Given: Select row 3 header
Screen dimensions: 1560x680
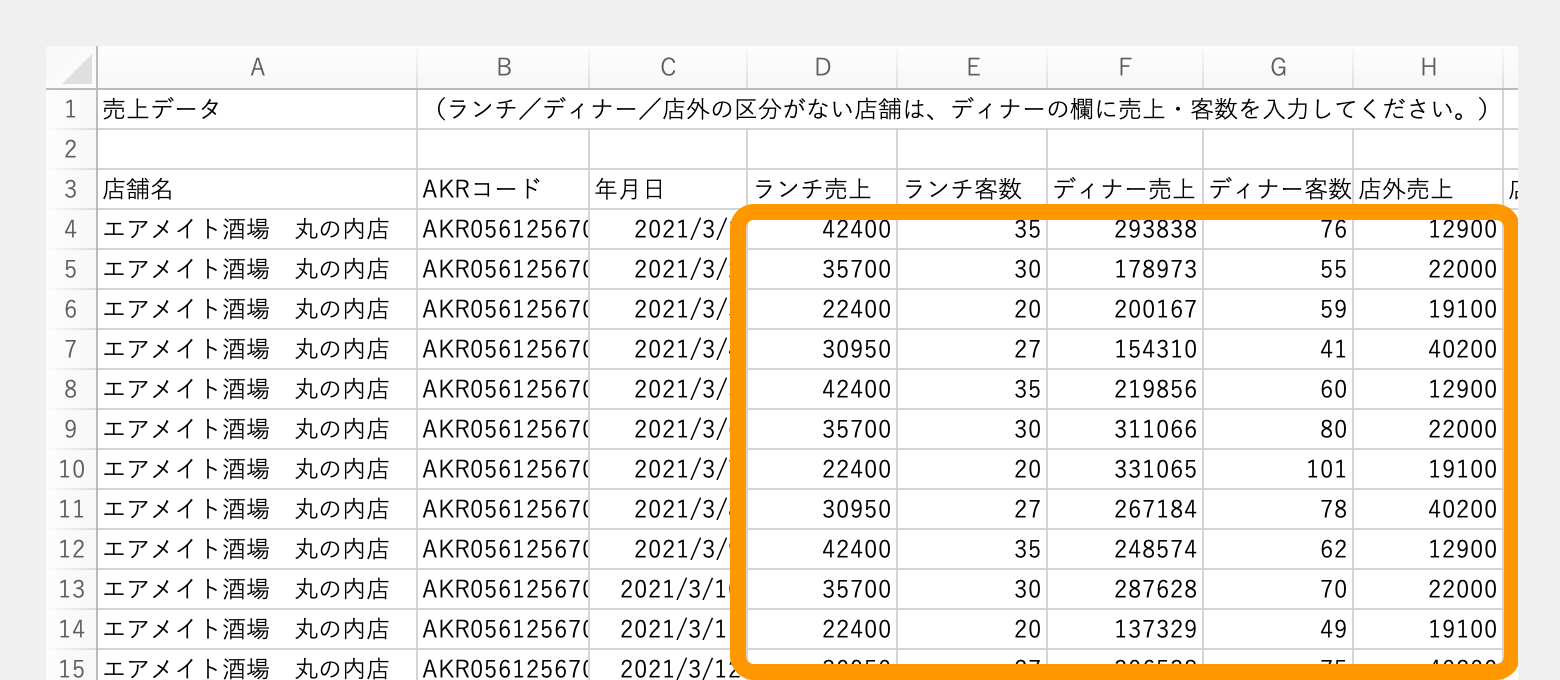Looking at the screenshot, I should point(72,189).
